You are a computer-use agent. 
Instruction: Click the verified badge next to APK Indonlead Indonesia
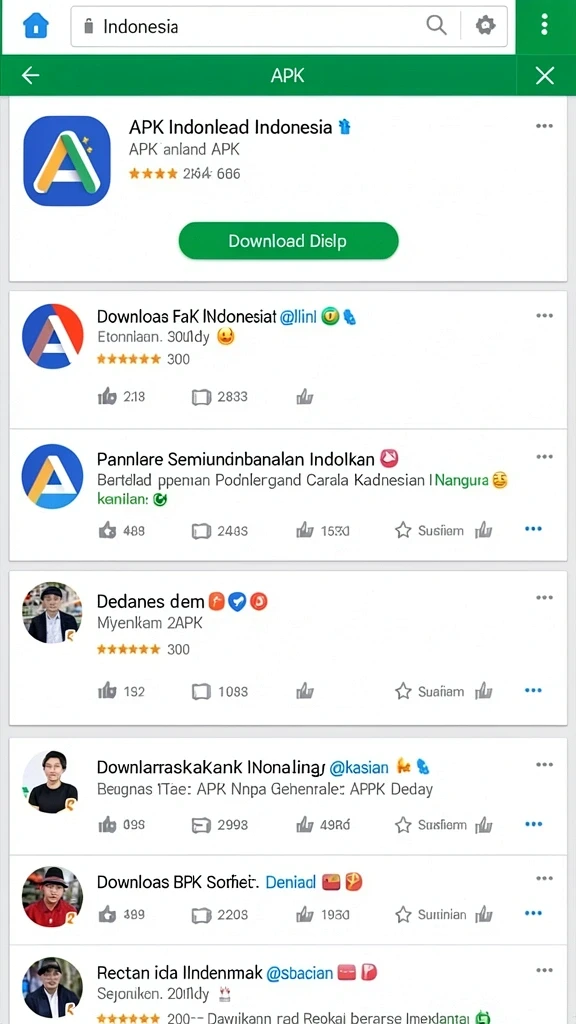(345, 127)
